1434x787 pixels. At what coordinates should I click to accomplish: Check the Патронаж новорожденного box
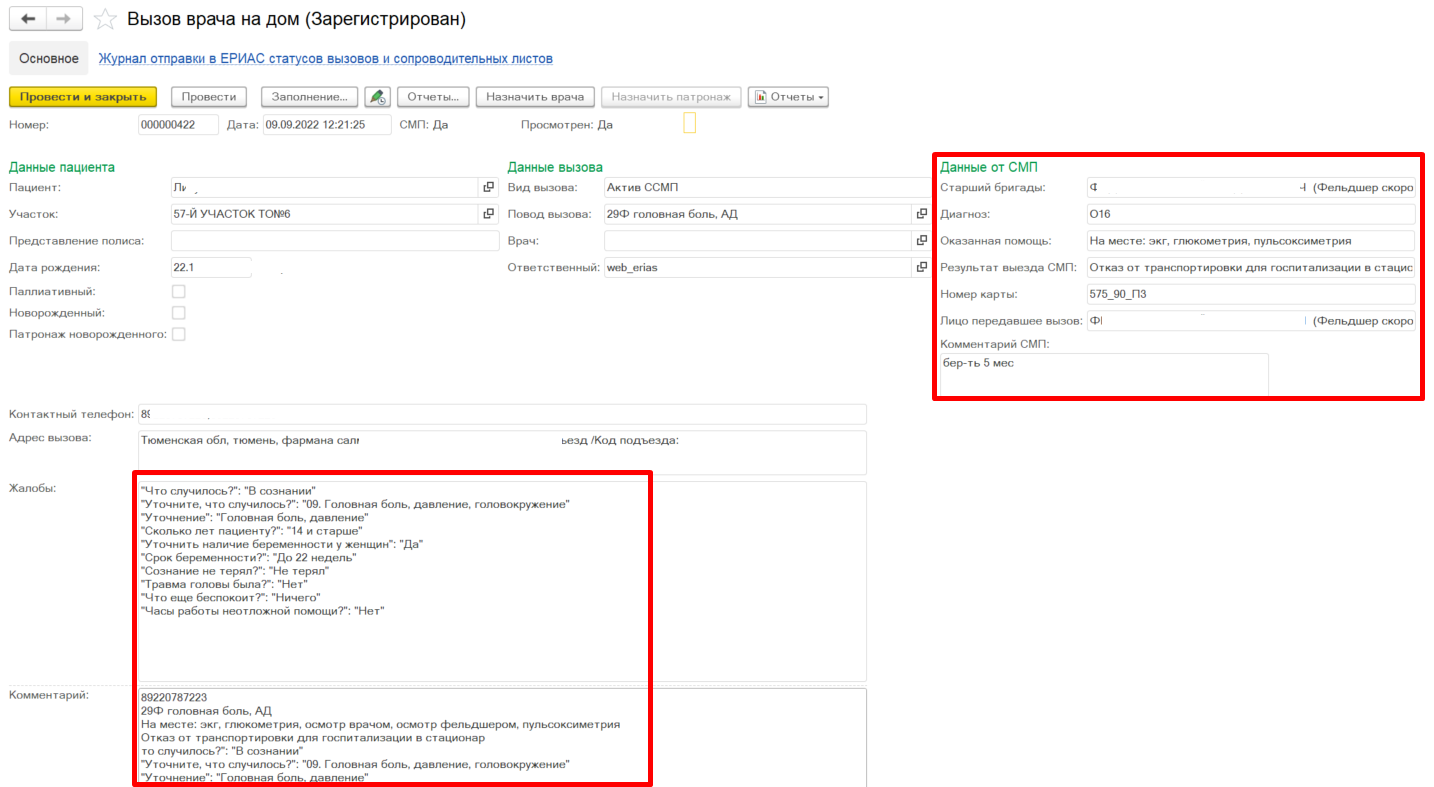pos(179,334)
